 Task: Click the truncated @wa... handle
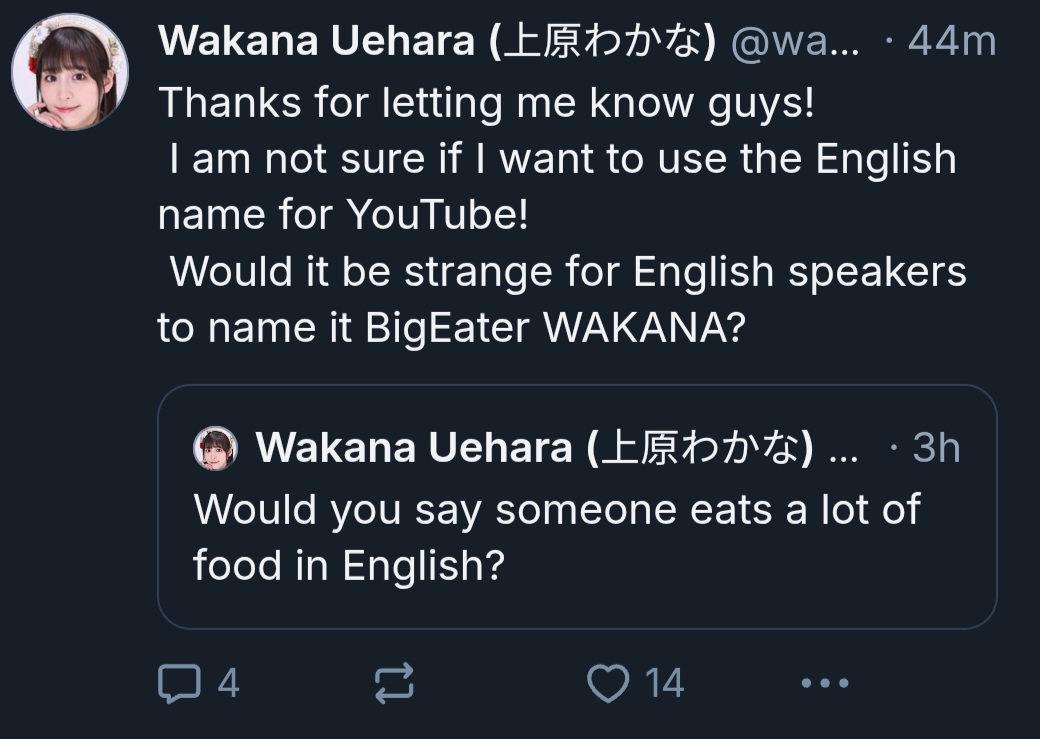(795, 42)
